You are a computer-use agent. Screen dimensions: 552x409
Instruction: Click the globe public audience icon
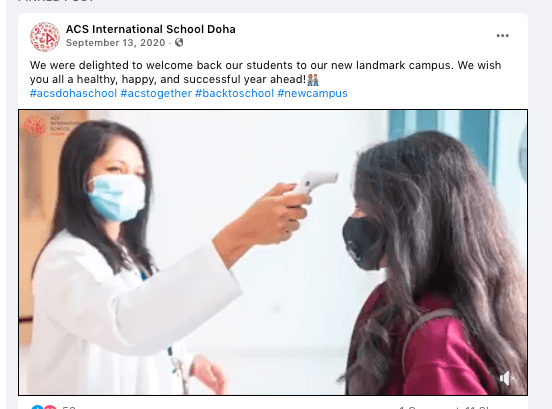179,43
